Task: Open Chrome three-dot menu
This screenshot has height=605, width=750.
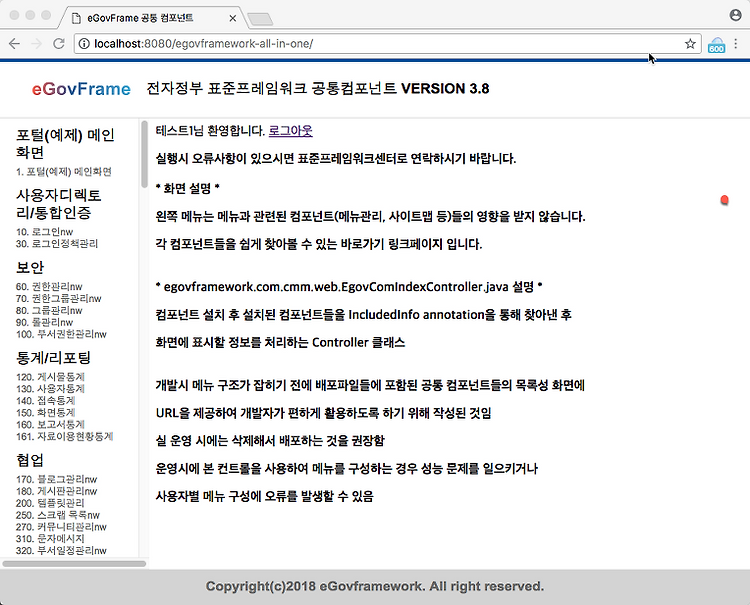Action: tap(736, 44)
